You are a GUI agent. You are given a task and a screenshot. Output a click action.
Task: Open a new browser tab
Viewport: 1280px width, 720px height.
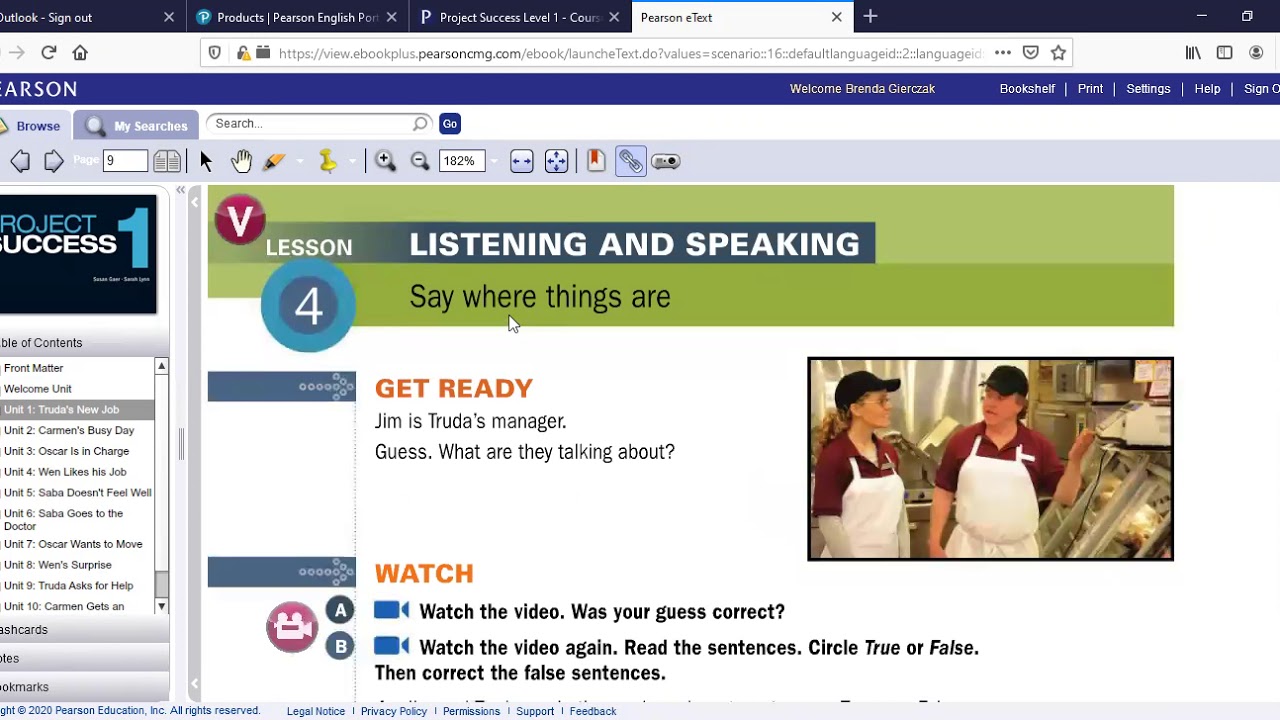(870, 16)
